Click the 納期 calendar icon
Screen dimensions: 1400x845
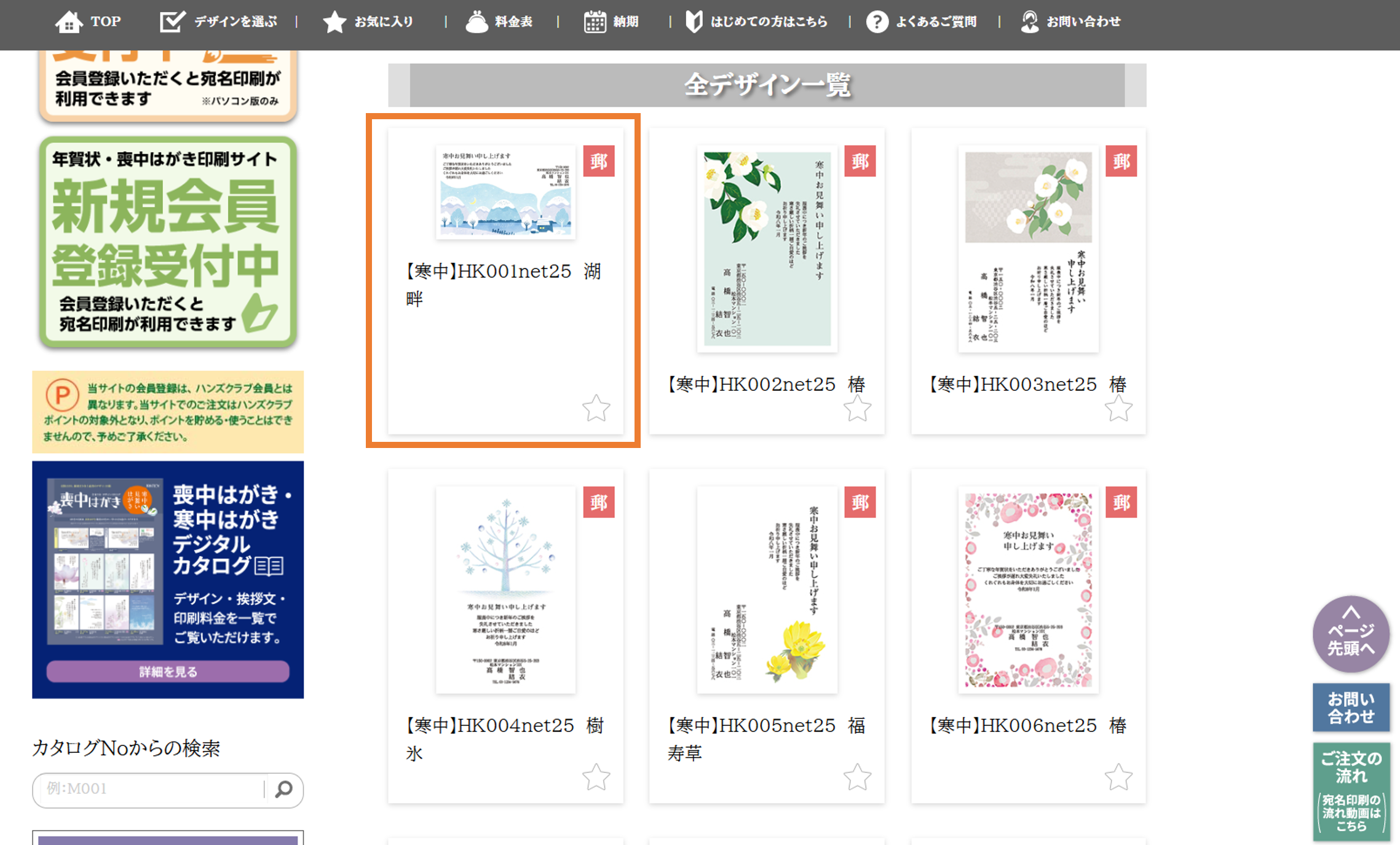[x=595, y=22]
